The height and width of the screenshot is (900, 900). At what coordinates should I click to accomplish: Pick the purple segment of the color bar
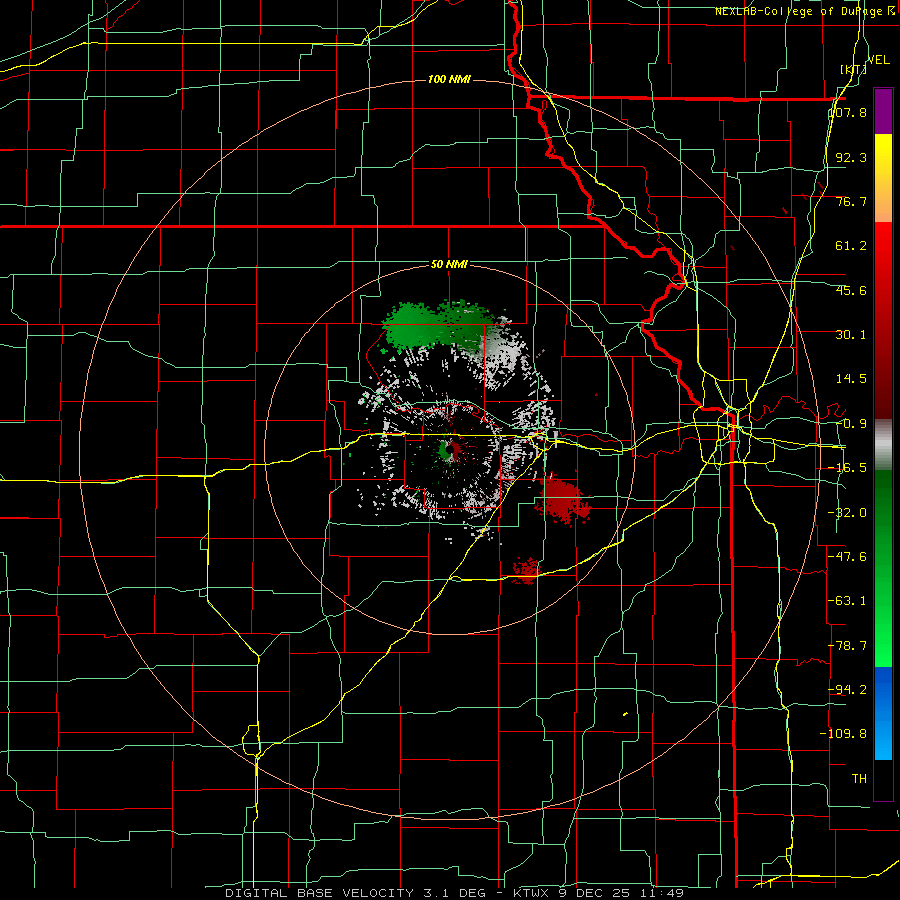(883, 111)
